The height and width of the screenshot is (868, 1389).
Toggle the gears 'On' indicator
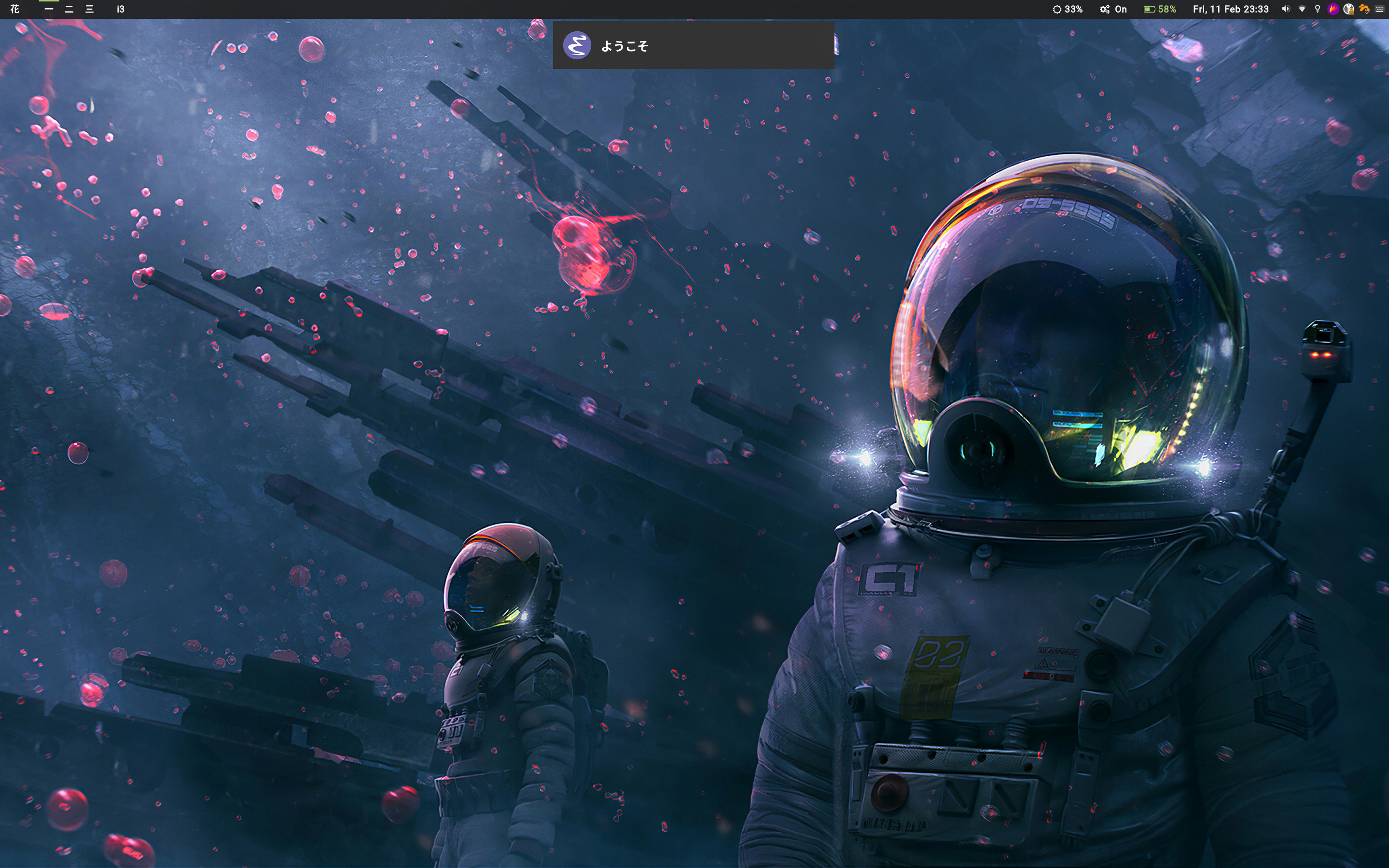pos(1113,9)
